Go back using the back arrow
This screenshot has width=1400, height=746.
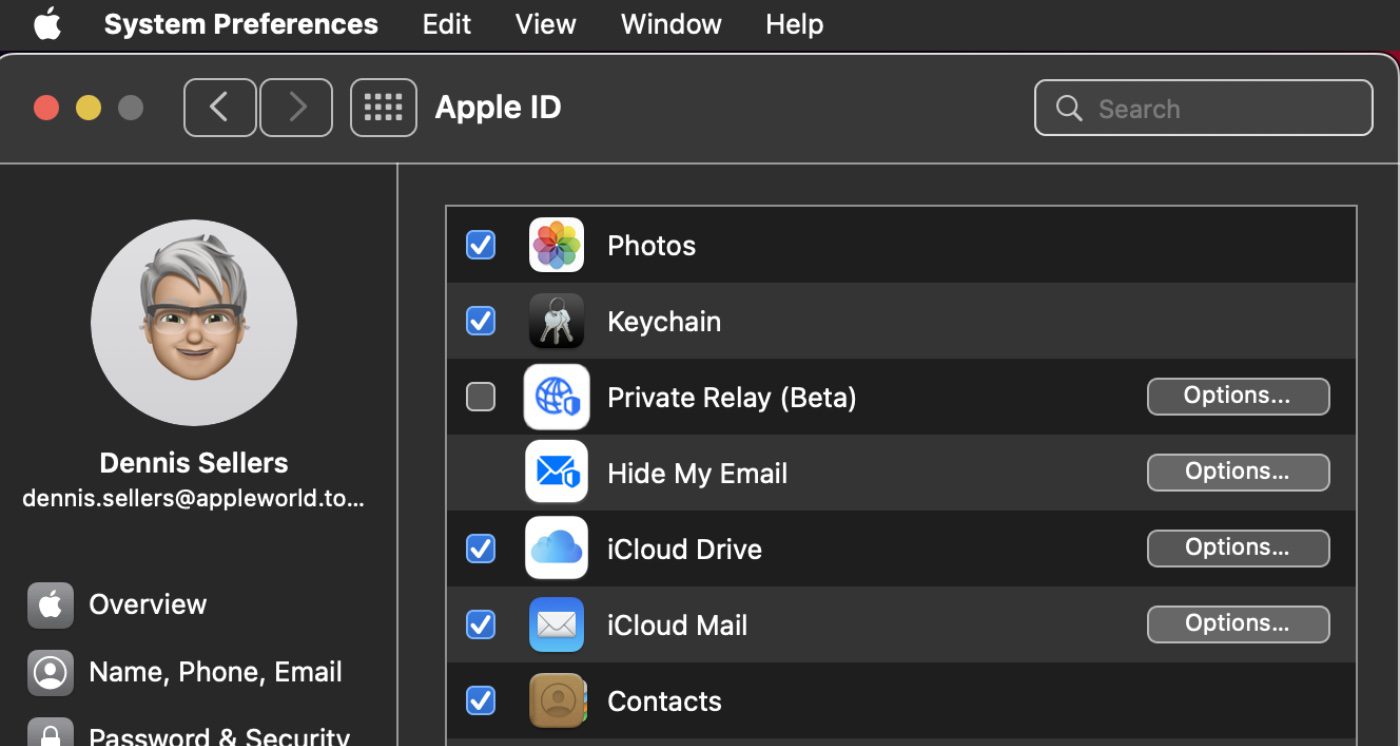220,108
